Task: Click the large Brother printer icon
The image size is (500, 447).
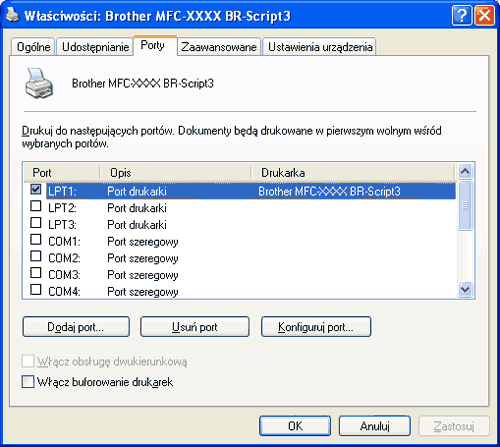Action: tap(39, 83)
